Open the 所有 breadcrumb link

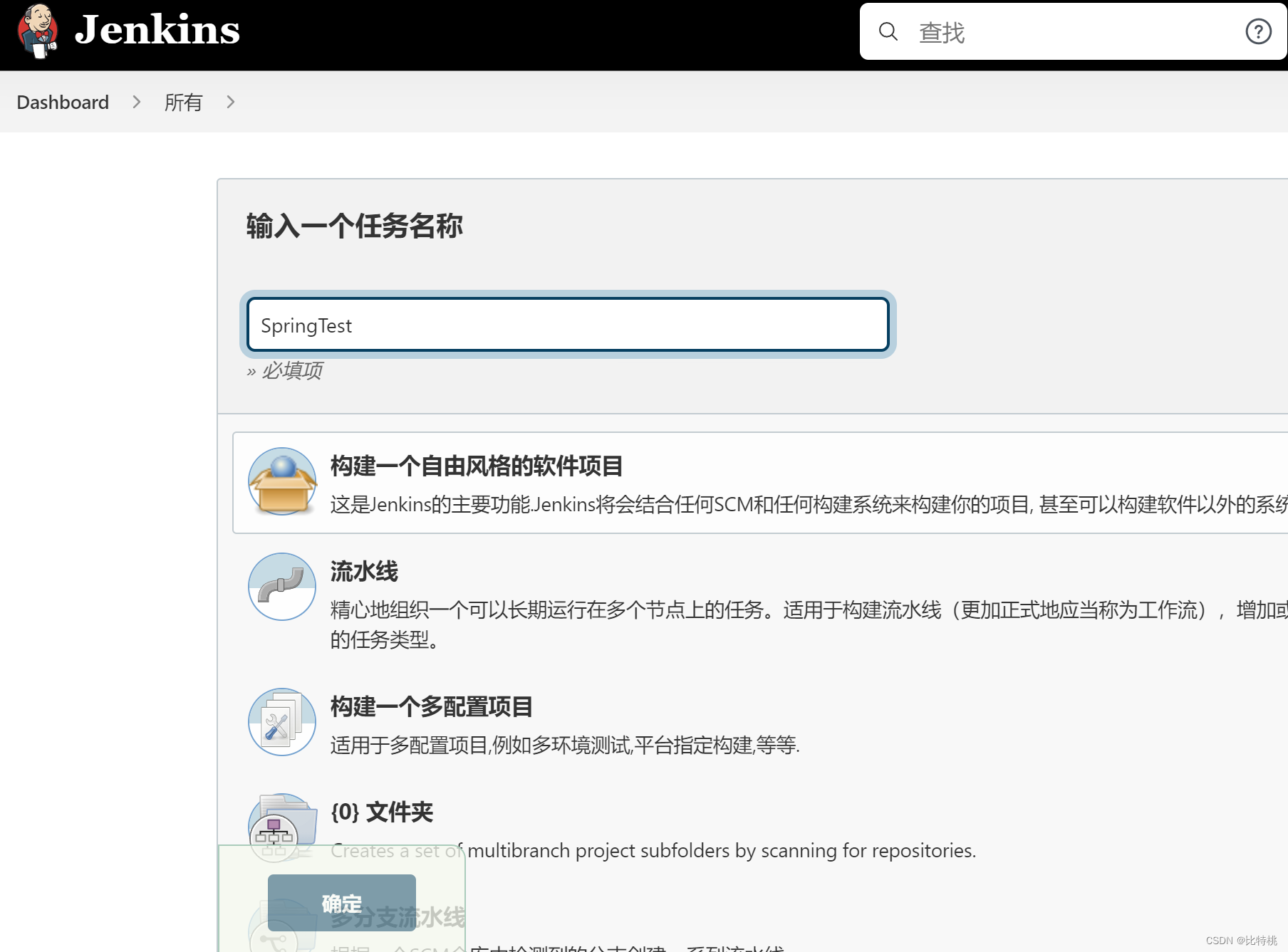tap(183, 102)
